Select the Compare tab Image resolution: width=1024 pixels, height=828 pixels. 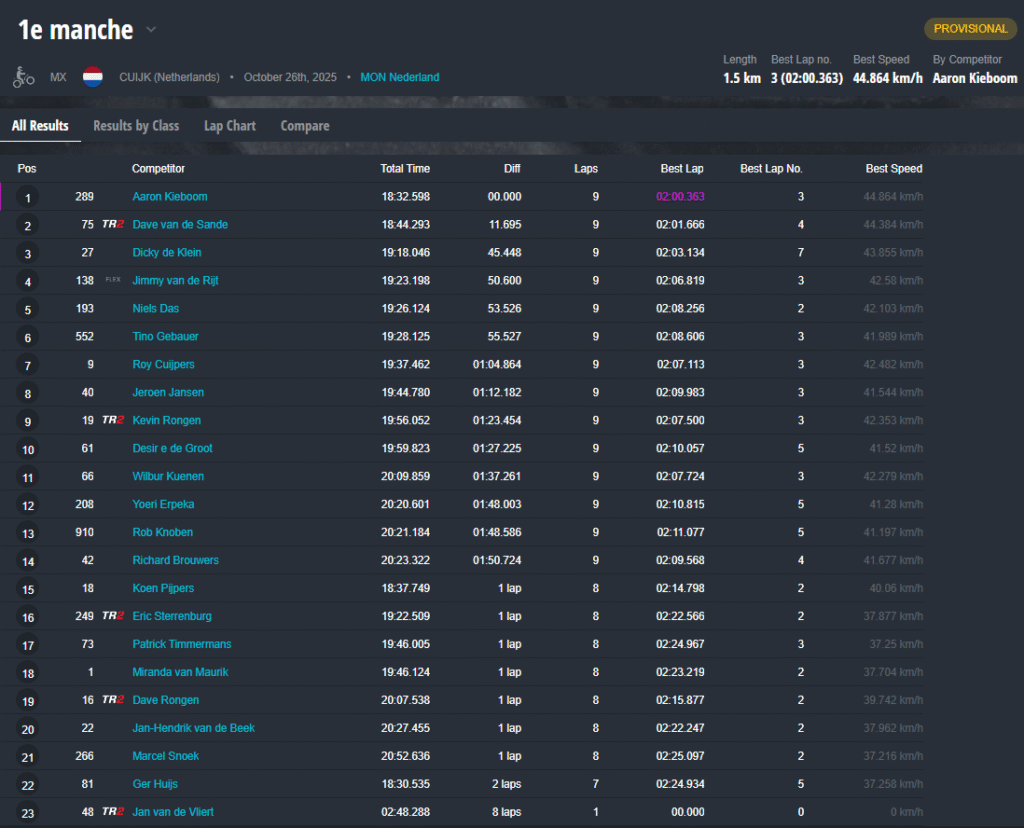pos(305,126)
